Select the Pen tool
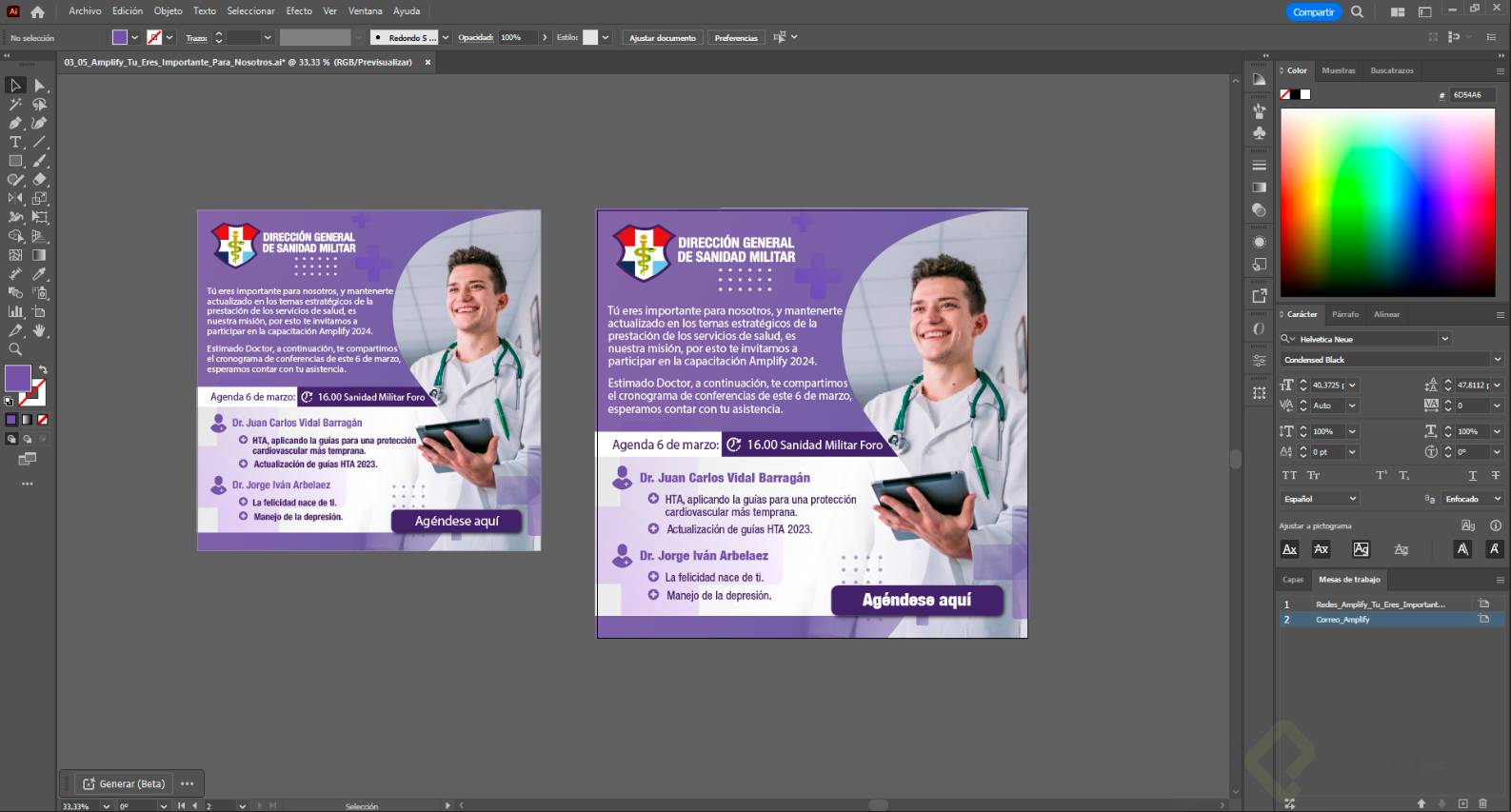The image size is (1511, 812). click(x=15, y=123)
